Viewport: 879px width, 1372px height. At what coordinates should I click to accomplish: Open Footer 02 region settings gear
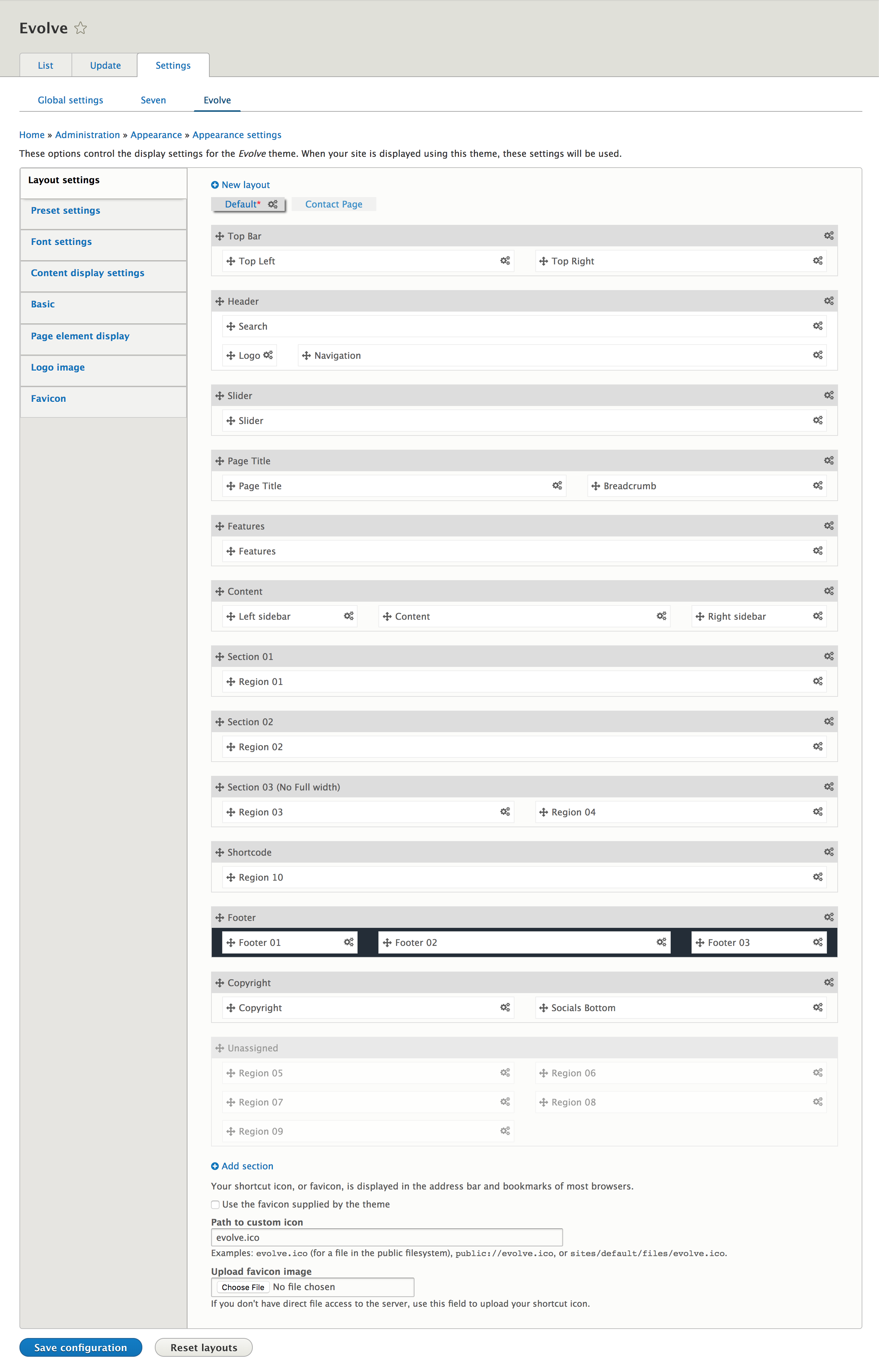661,942
